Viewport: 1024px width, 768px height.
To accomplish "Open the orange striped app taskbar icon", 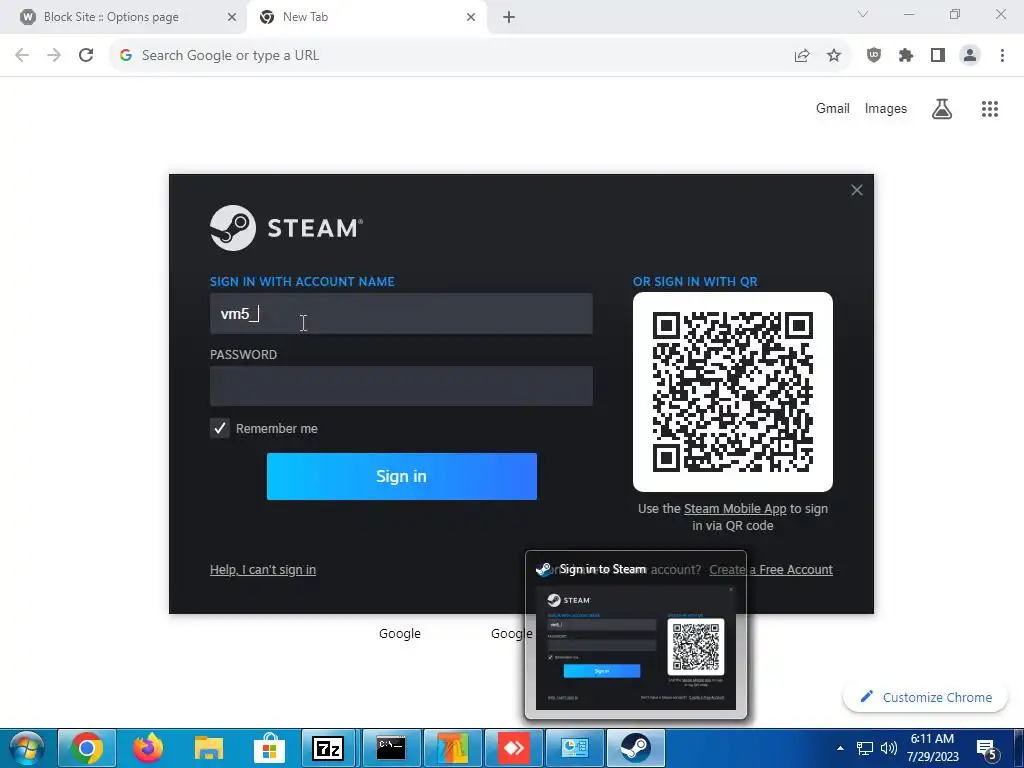I will [x=453, y=748].
